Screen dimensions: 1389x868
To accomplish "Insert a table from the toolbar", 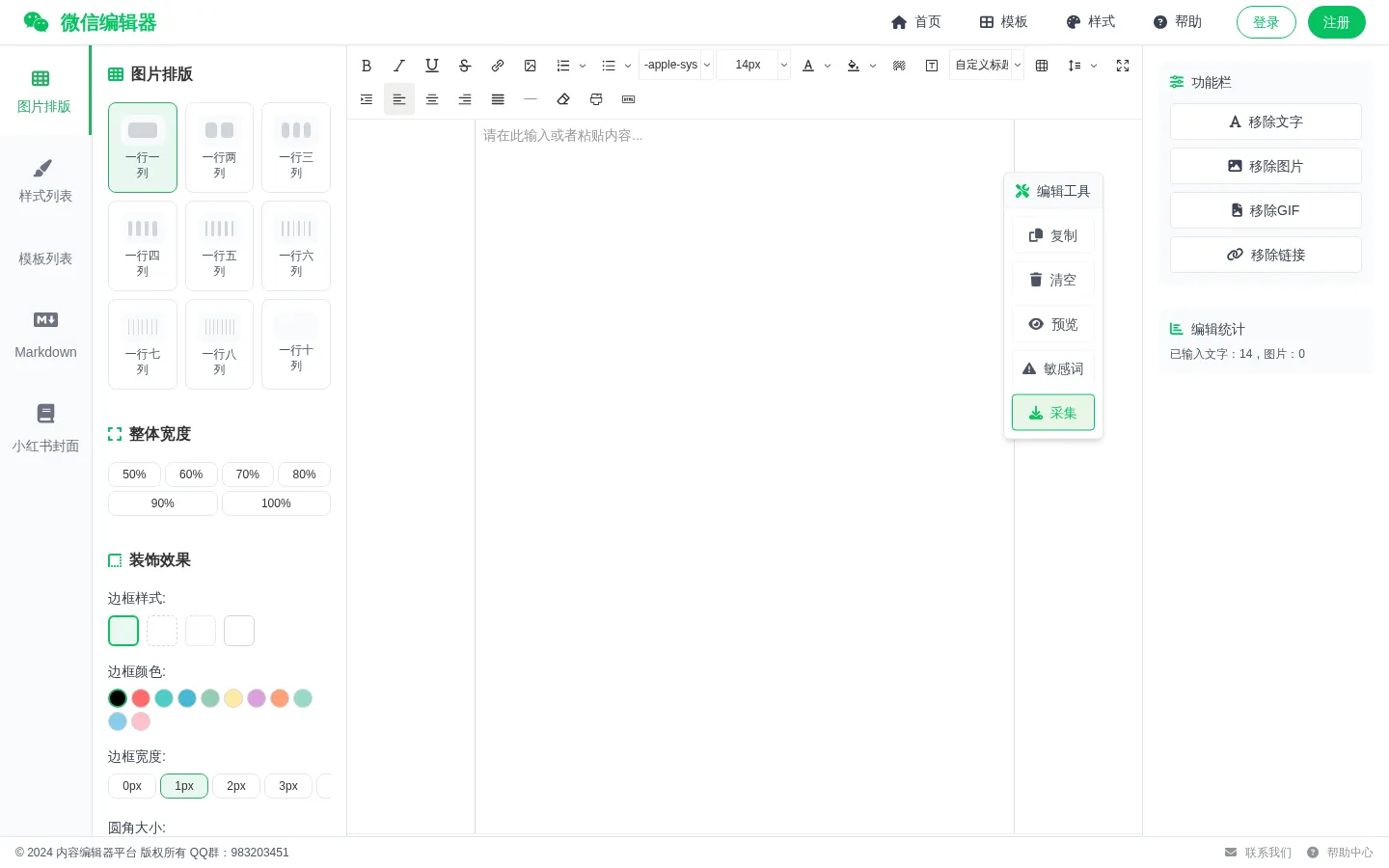I will click(1042, 66).
